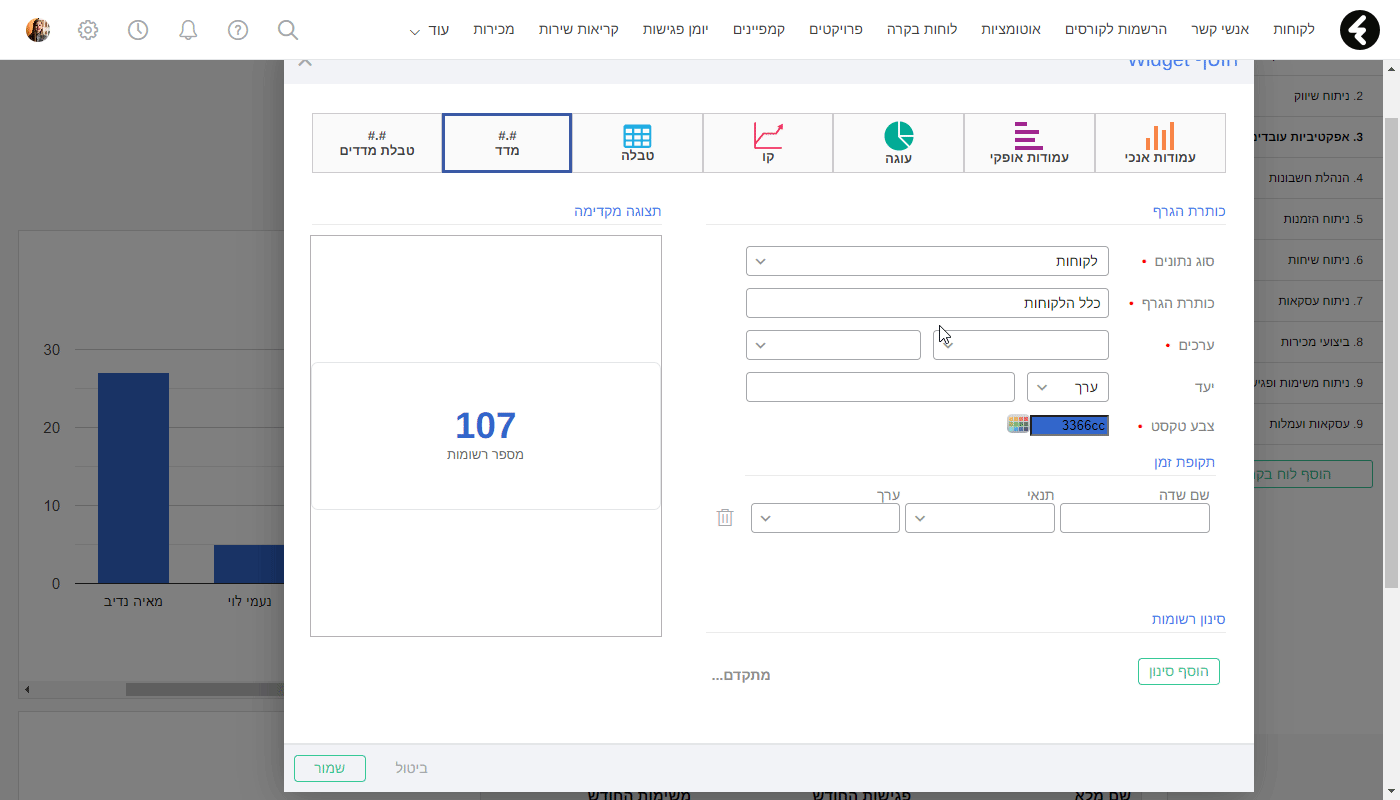Viewport: 1400px width, 800px height.
Task: Open the לוחות בקרה top menu
Action: click(x=922, y=30)
